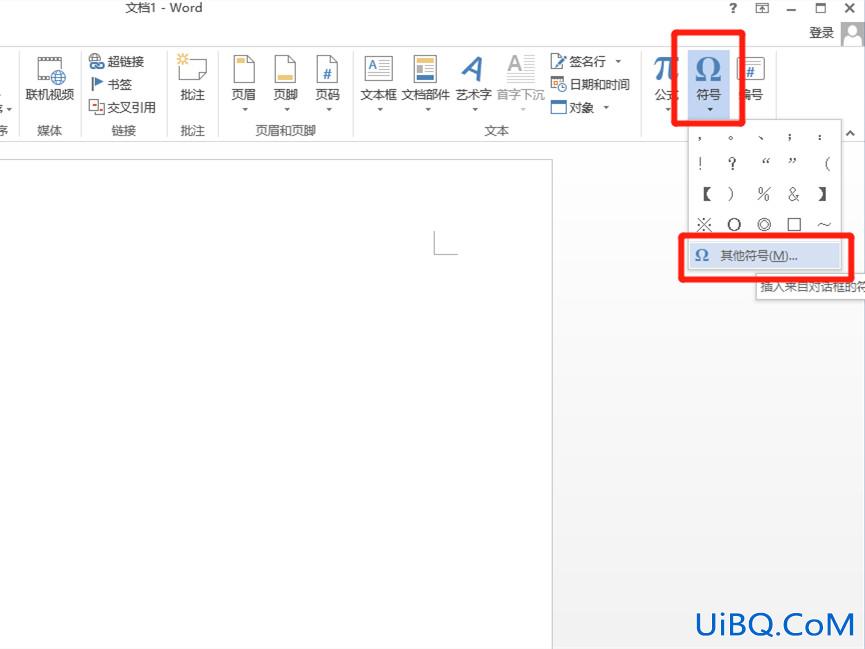Open cross-reference (交叉引用)
Viewport: 865px width, 649px height.
click(122, 107)
